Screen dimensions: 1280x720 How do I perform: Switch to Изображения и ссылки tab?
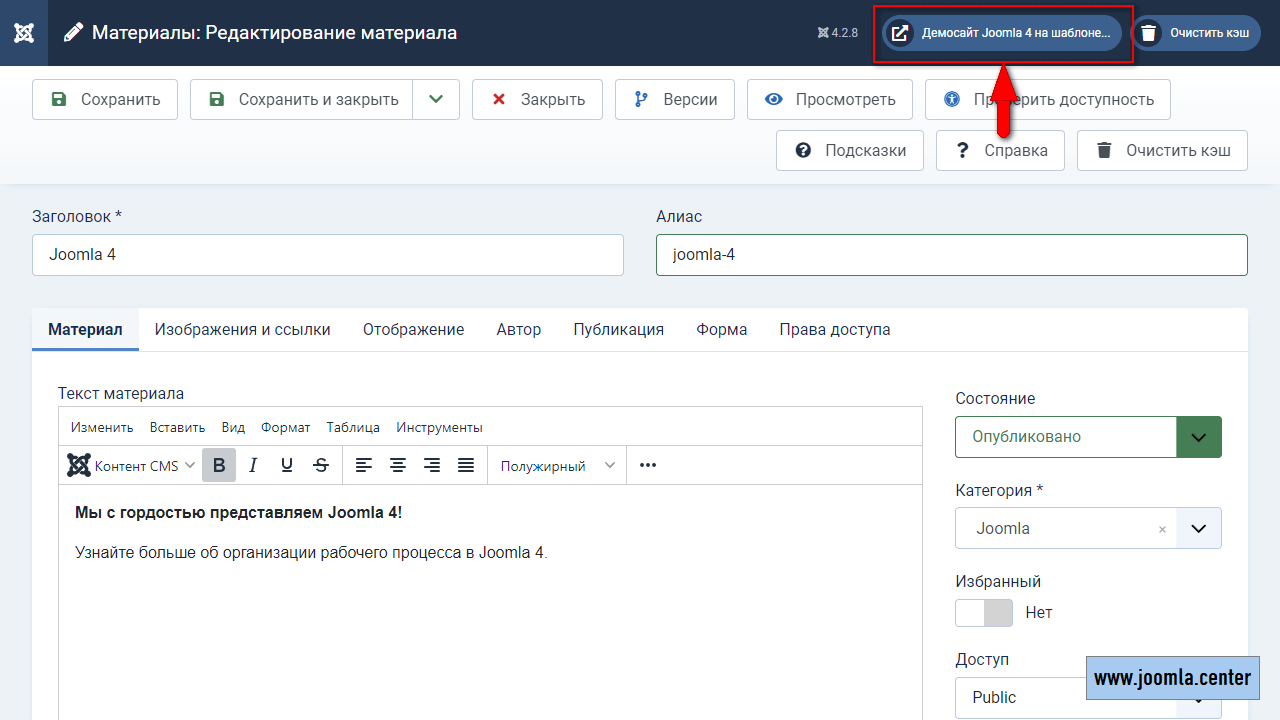tap(243, 329)
